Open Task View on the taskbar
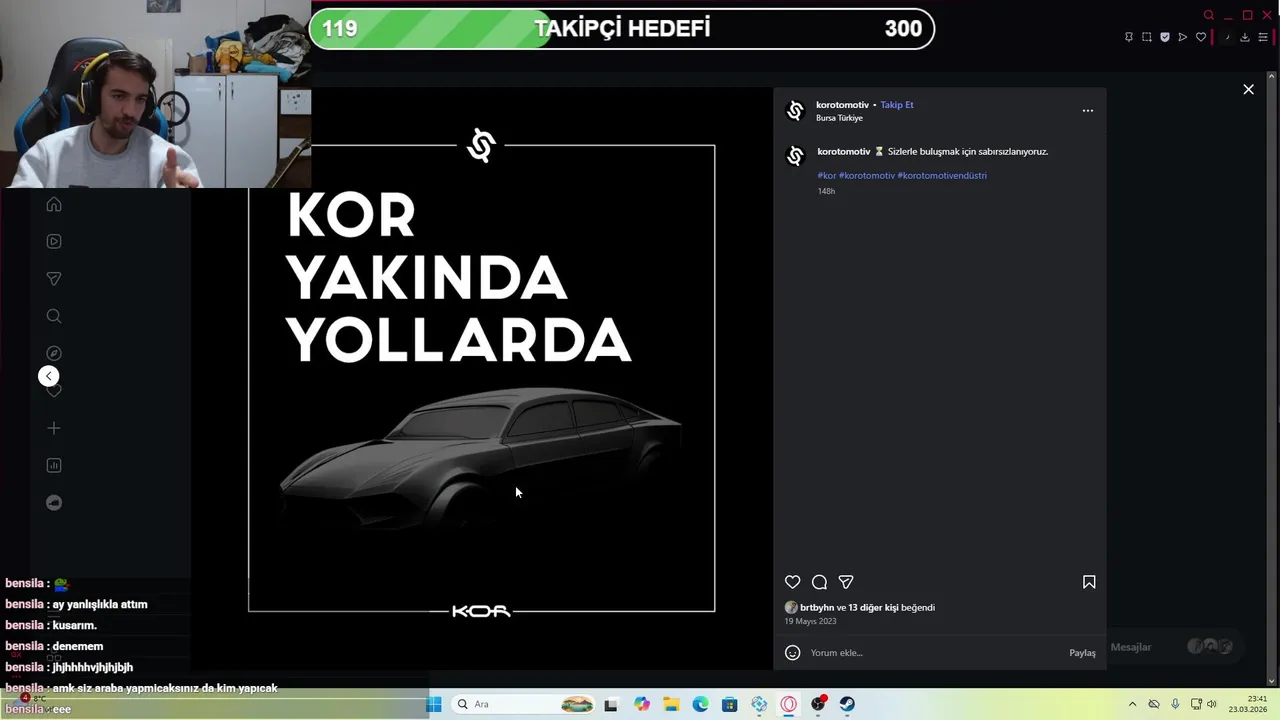 click(611, 704)
